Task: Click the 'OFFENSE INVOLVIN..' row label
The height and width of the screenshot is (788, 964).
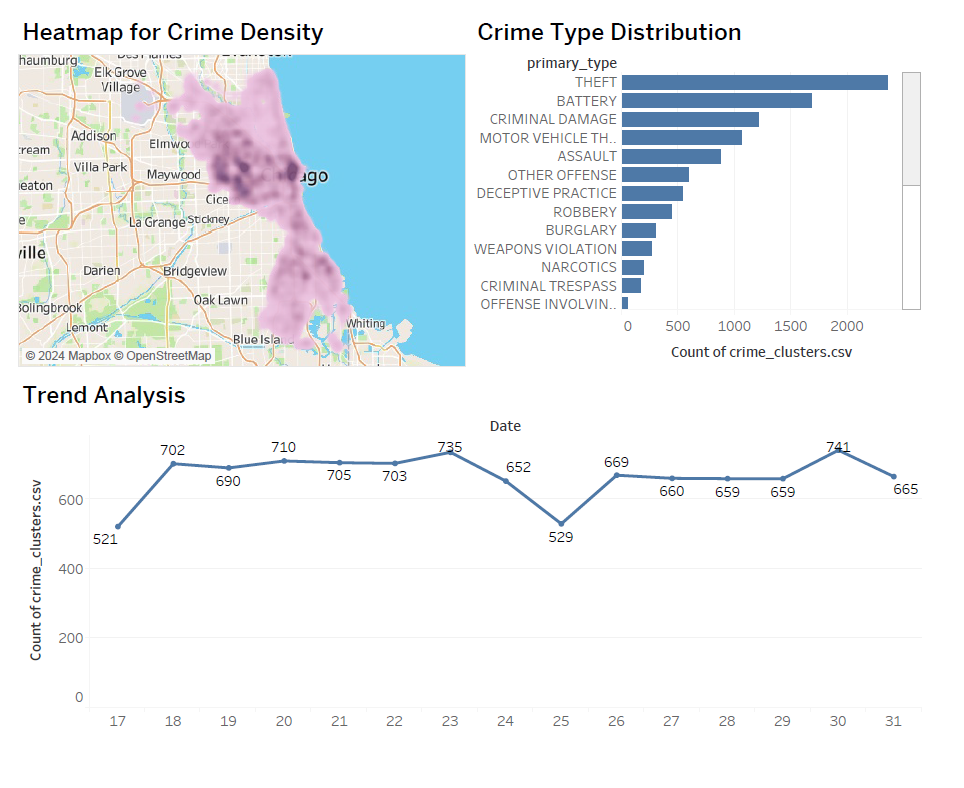Action: (x=548, y=304)
